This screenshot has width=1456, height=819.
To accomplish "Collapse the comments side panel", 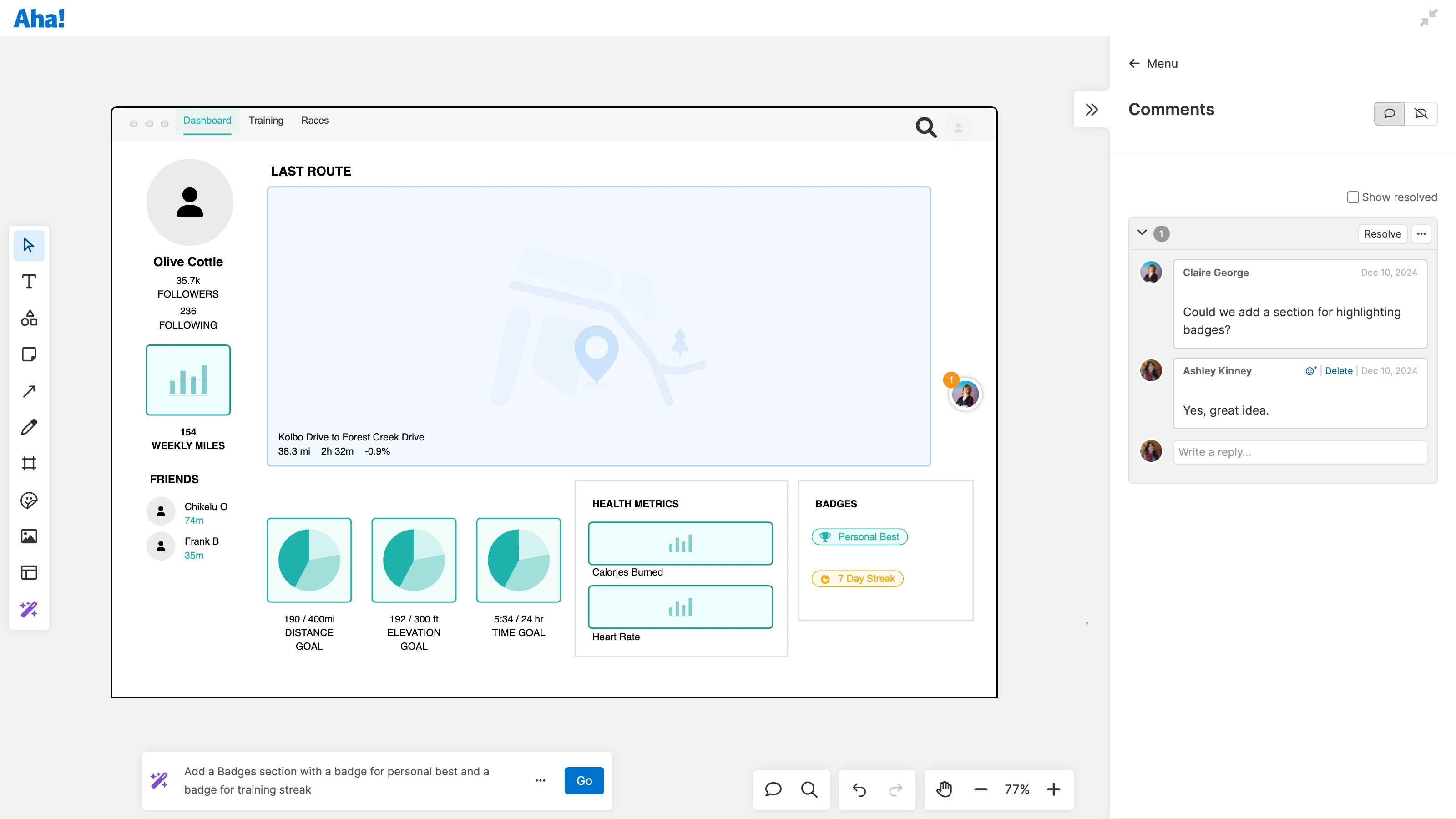I will coord(1092,110).
